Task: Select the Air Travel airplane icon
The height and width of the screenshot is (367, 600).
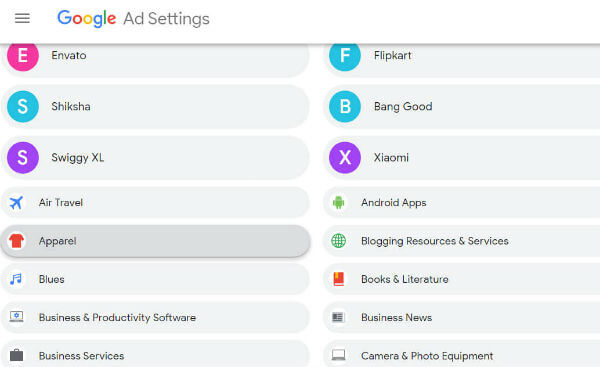Action: point(16,202)
